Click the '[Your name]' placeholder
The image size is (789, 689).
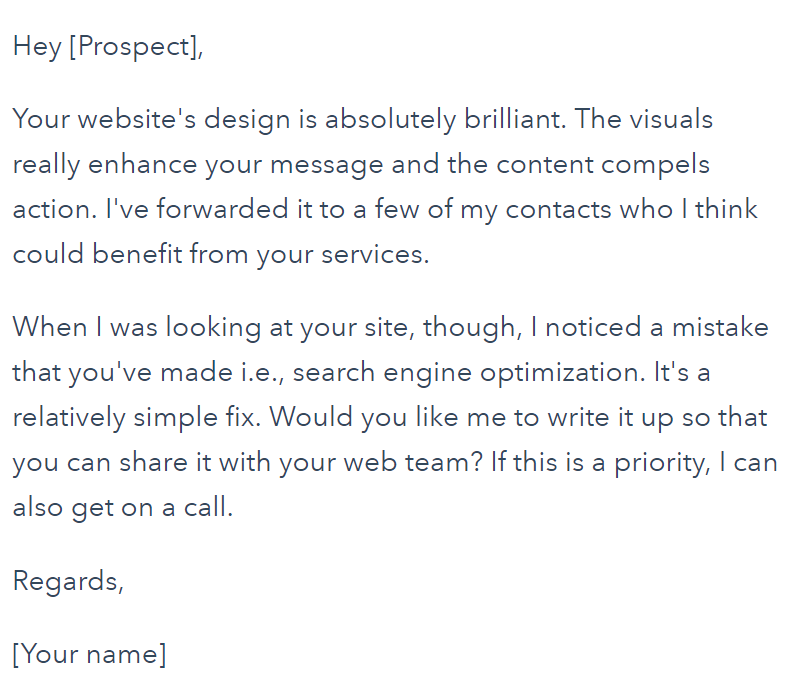click(89, 654)
